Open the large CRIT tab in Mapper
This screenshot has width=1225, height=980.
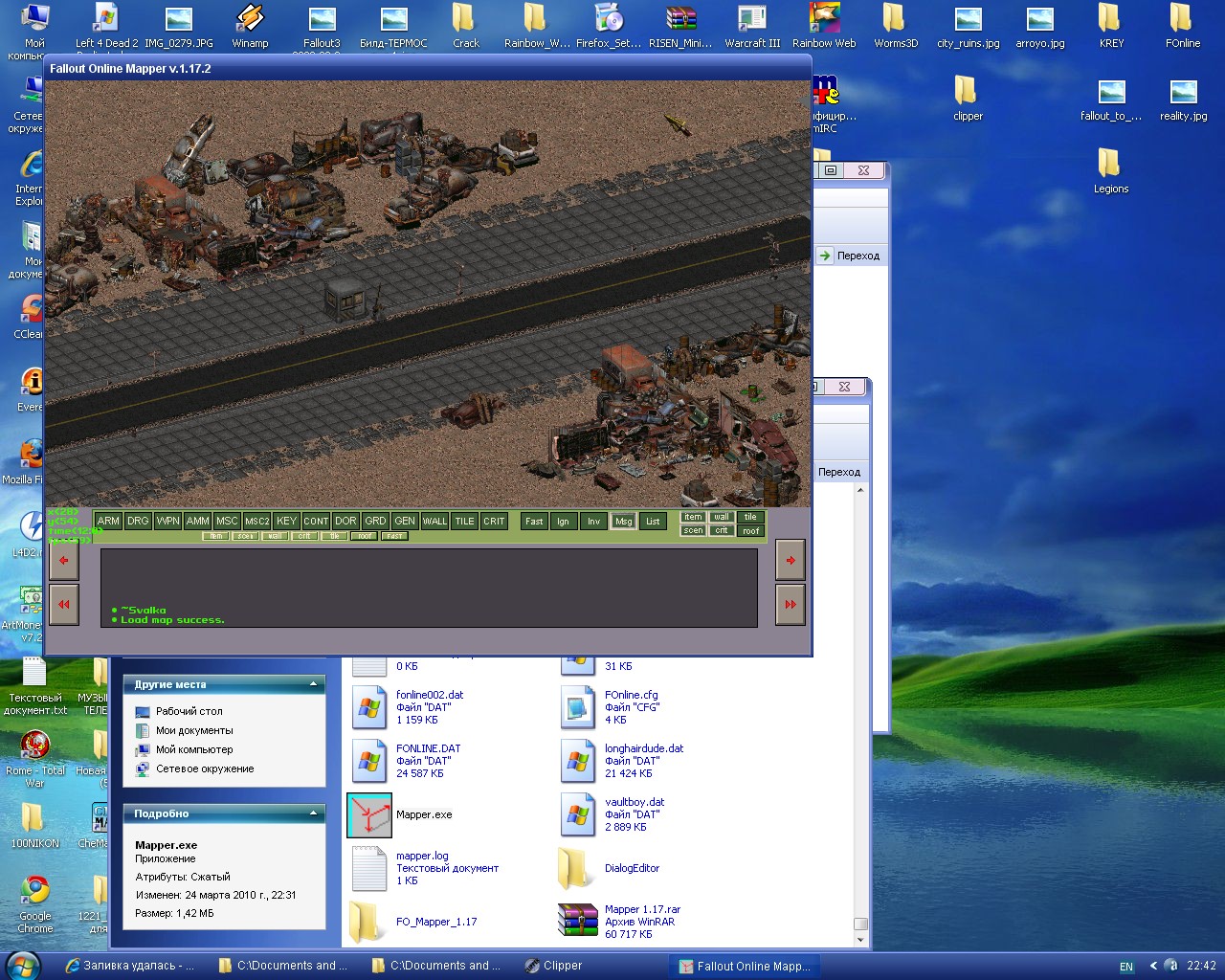point(494,521)
